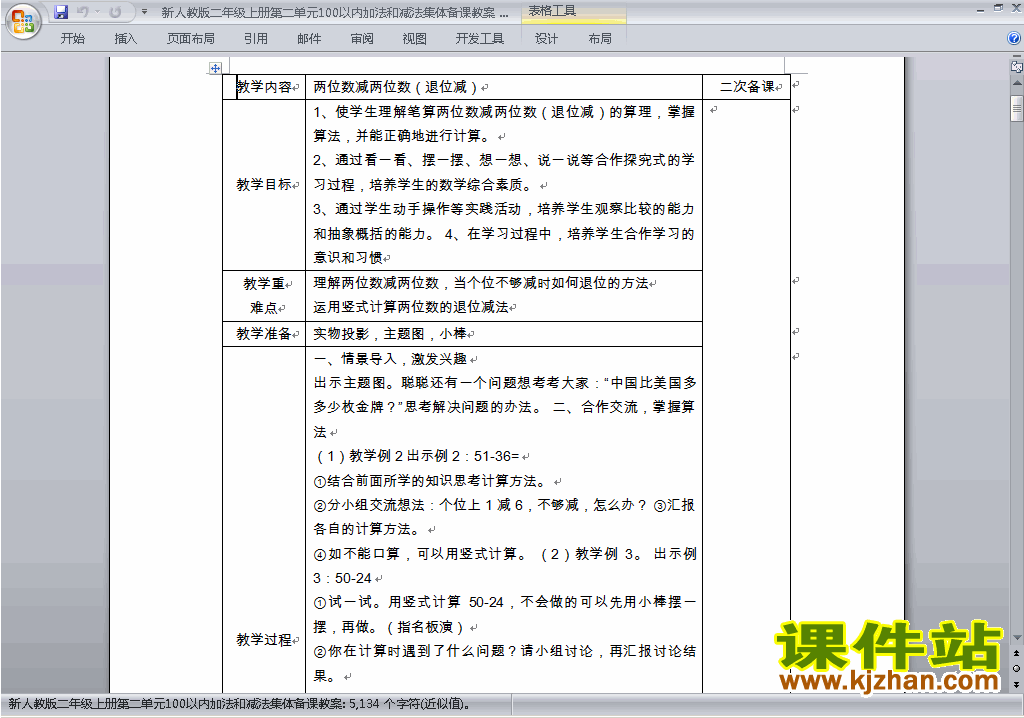This screenshot has width=1024, height=718.
Task: Minimize the Word window
Action: [x=980, y=9]
